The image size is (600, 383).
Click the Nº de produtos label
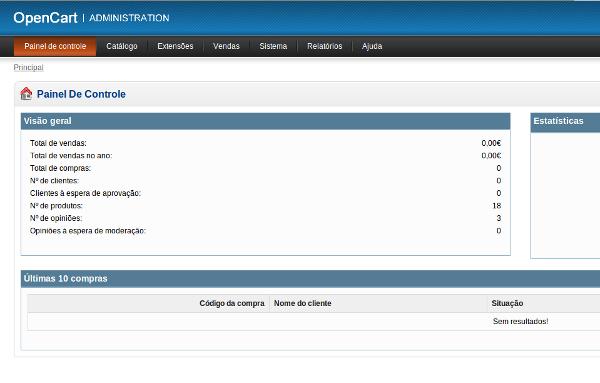click(x=56, y=206)
